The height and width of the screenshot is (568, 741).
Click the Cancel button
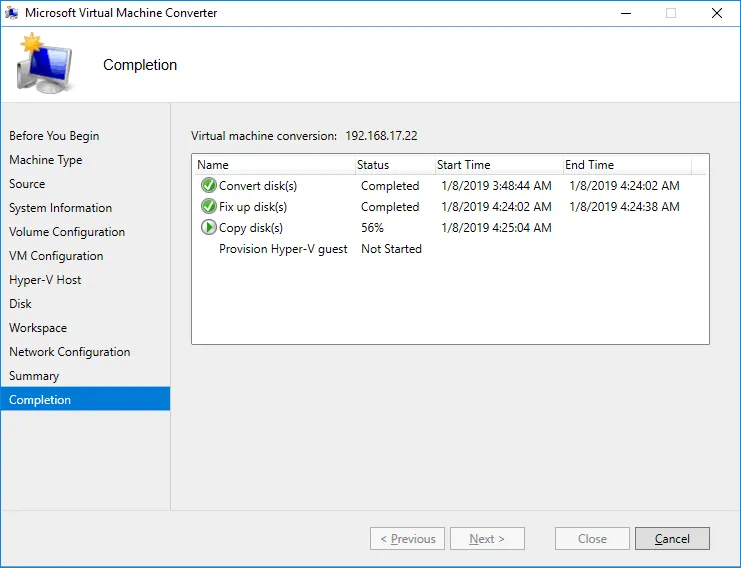point(672,539)
